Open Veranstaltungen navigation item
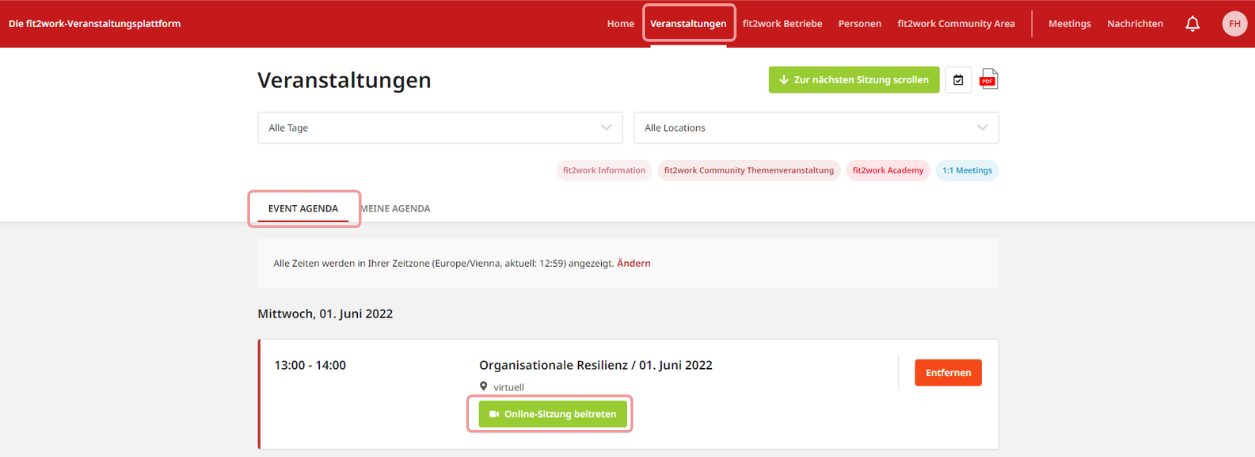The width and height of the screenshot is (1255, 457). [688, 24]
